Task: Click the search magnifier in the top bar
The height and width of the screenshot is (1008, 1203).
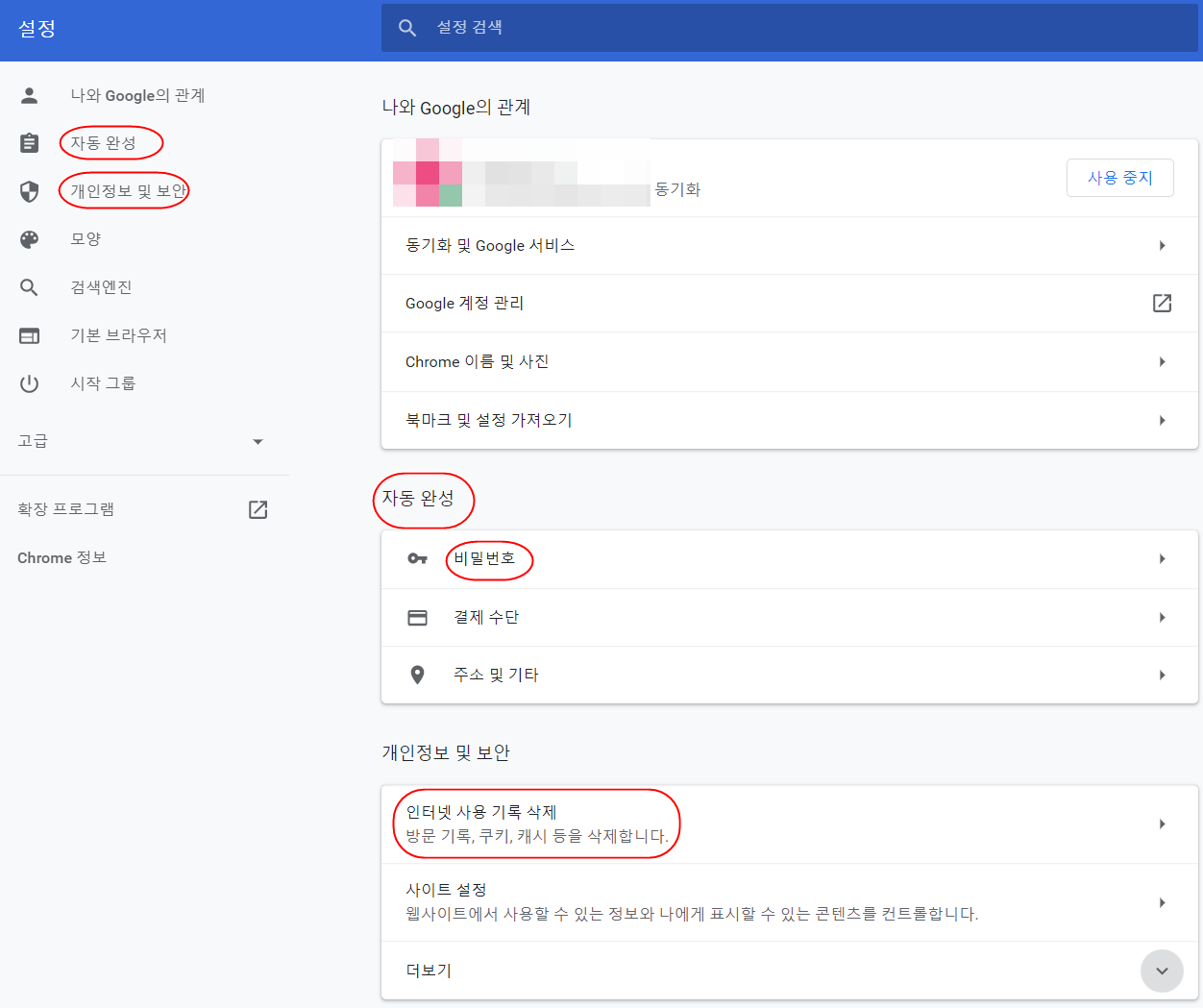Action: [407, 28]
